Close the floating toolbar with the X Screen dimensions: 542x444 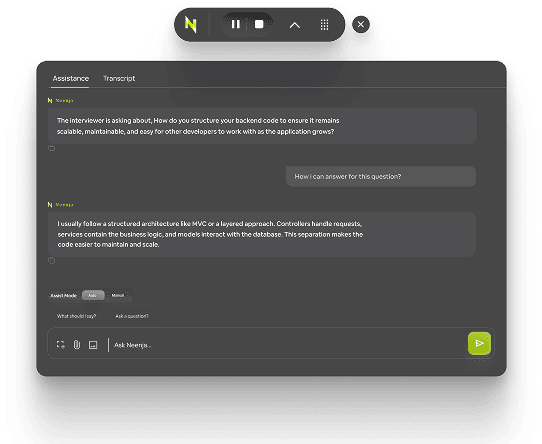click(x=361, y=25)
